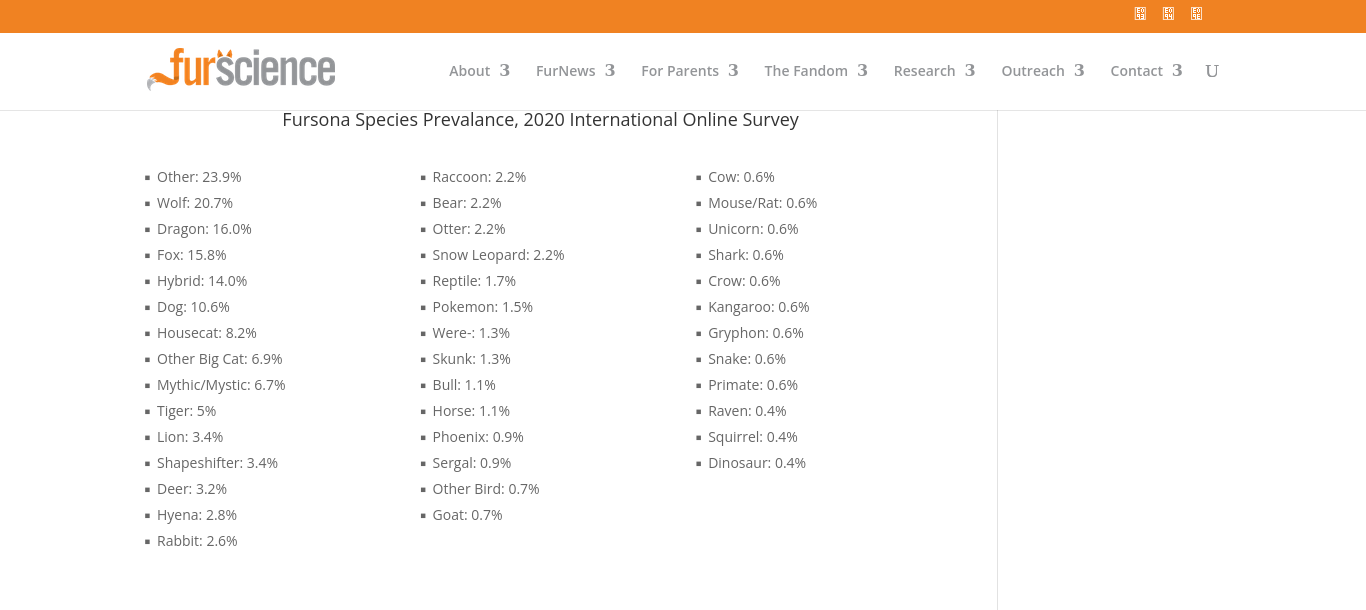Viewport: 1366px width, 610px height.
Task: Expand the For Parents submenu arrow
Action: [x=733, y=70]
